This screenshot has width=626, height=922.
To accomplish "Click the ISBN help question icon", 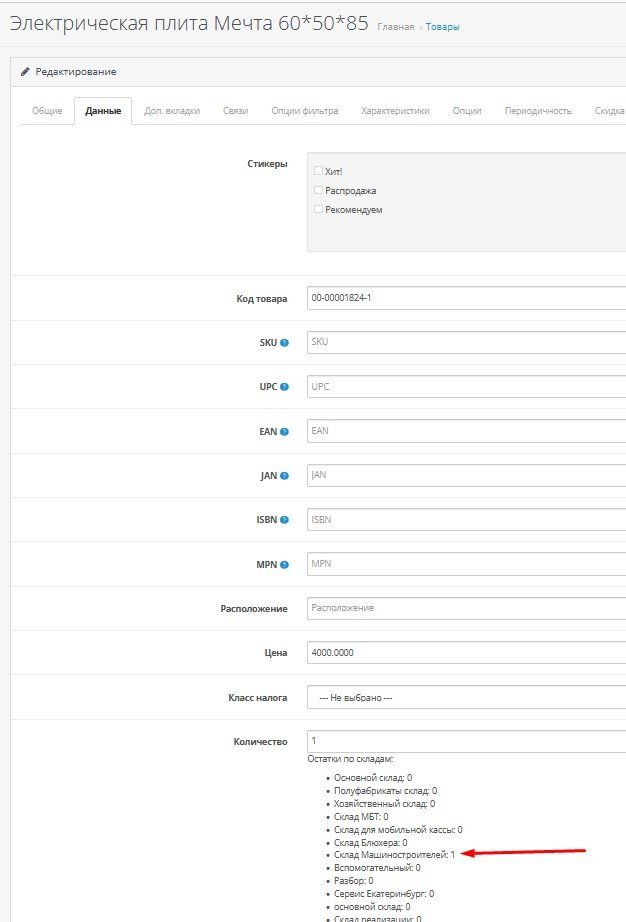I will (x=284, y=520).
